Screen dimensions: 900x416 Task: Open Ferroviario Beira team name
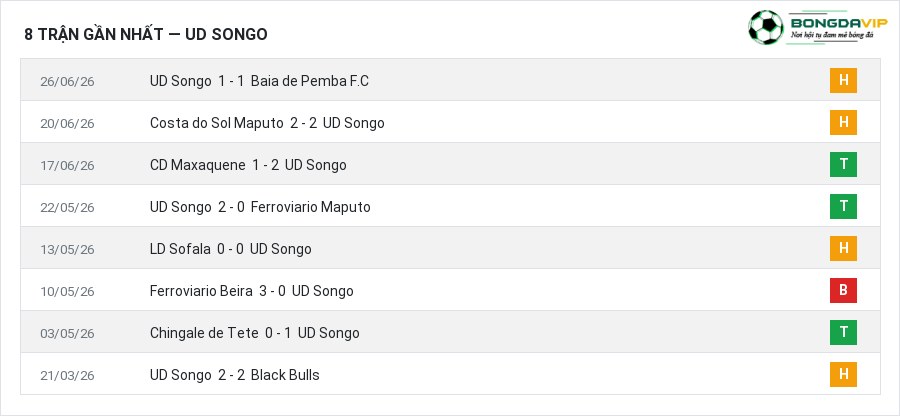pos(201,291)
